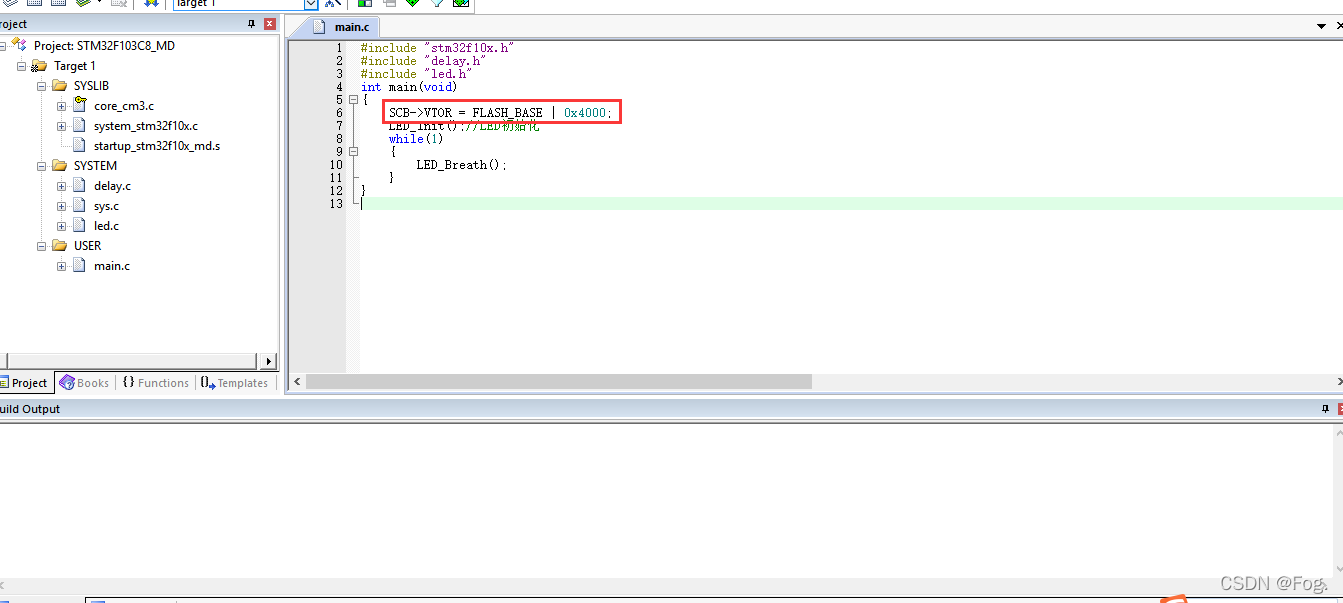The image size is (1343, 603).
Task: Open the editor tab list arrow
Action: tap(1321, 27)
